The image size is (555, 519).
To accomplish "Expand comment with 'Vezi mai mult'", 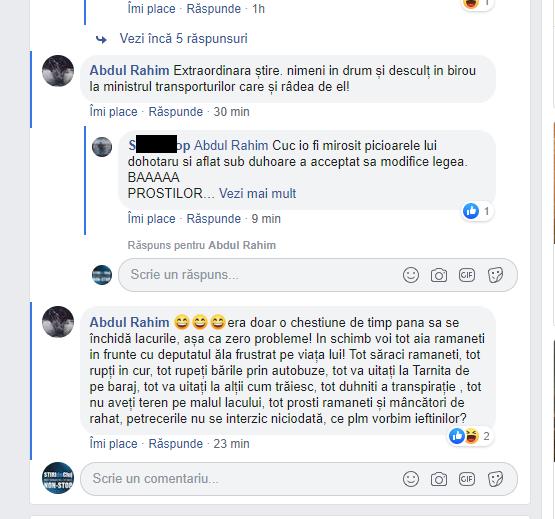I will (257, 194).
